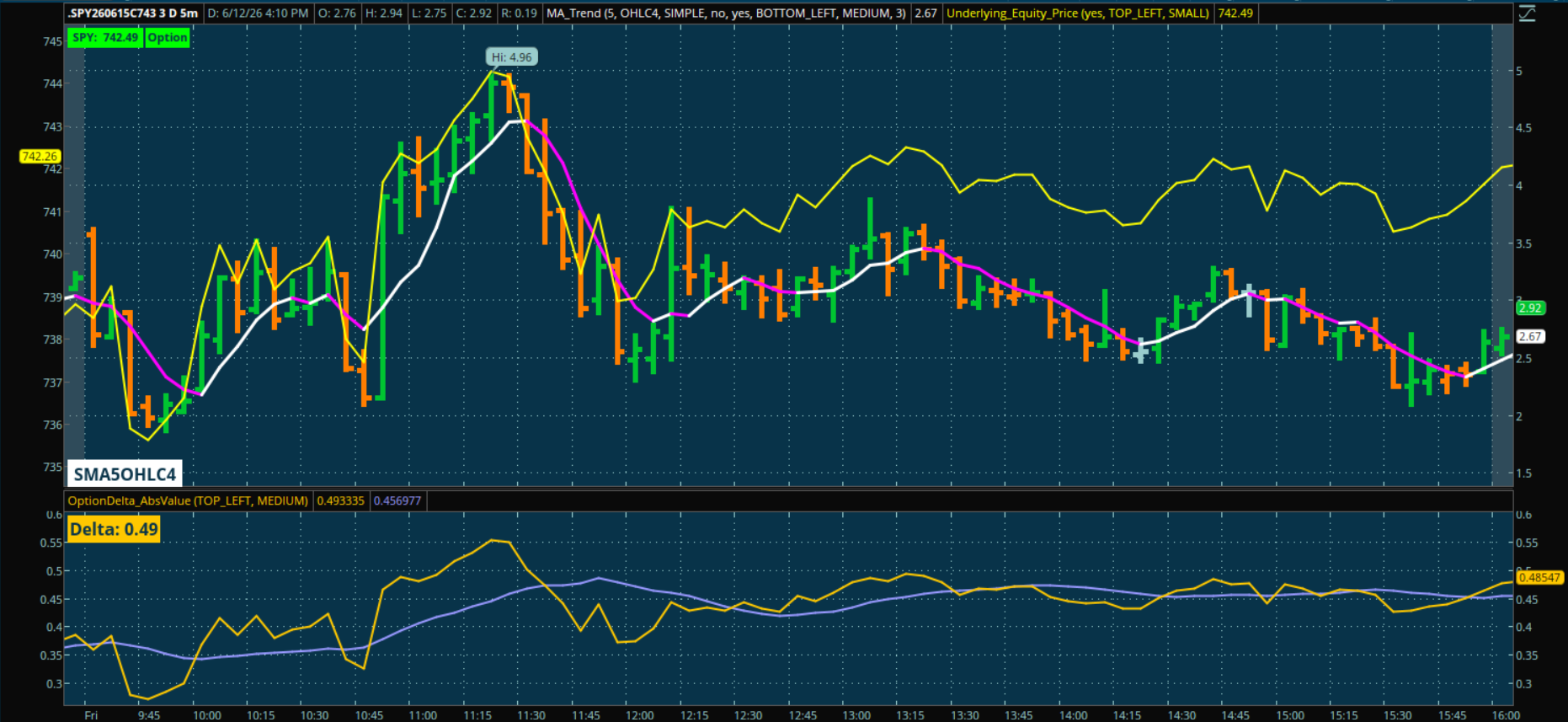Click the left gray chart expansion strip
Viewport: 1568px width, 722px height.
pyautogui.click(x=75, y=255)
